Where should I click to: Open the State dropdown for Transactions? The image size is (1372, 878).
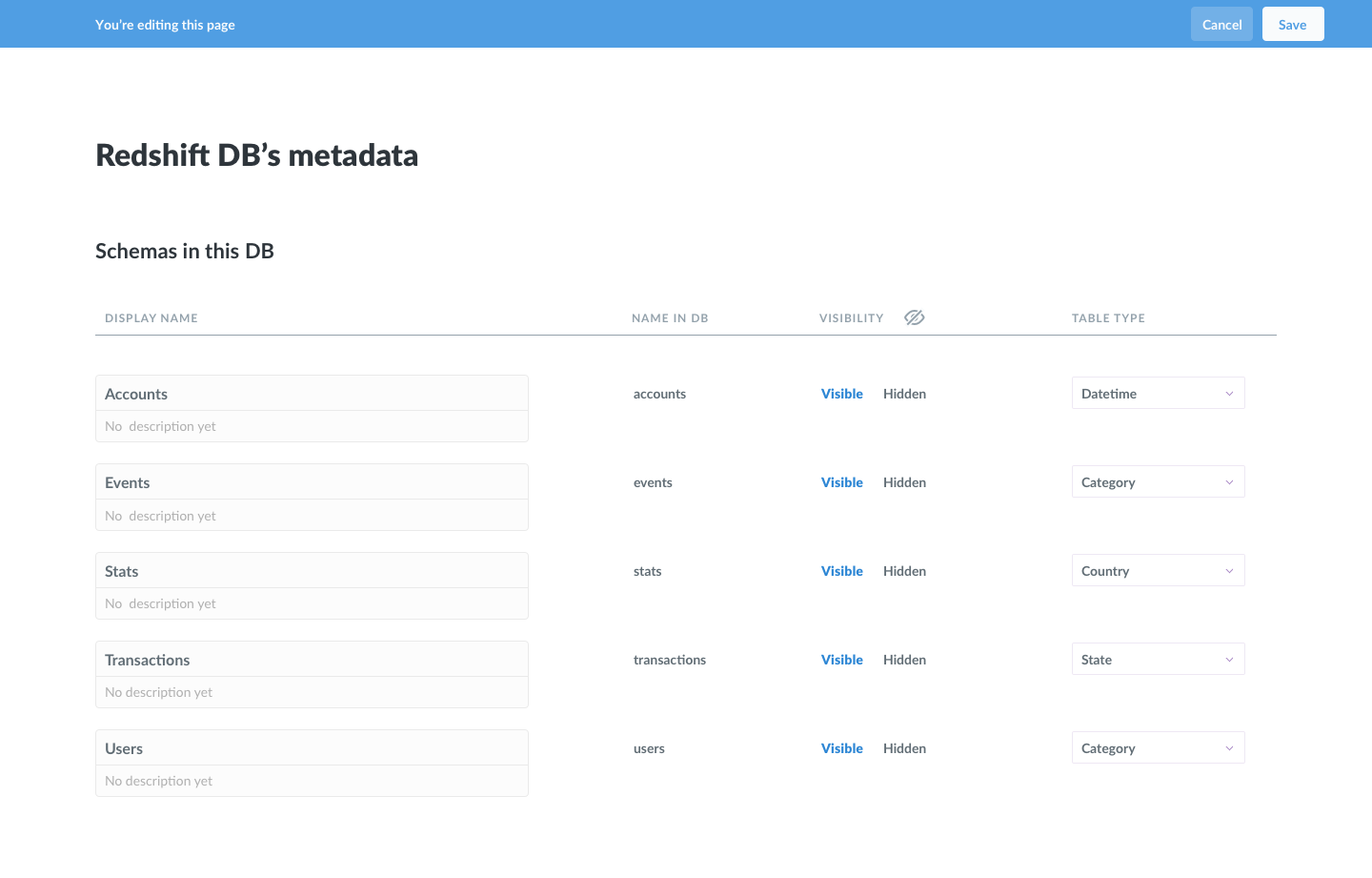(x=1158, y=659)
